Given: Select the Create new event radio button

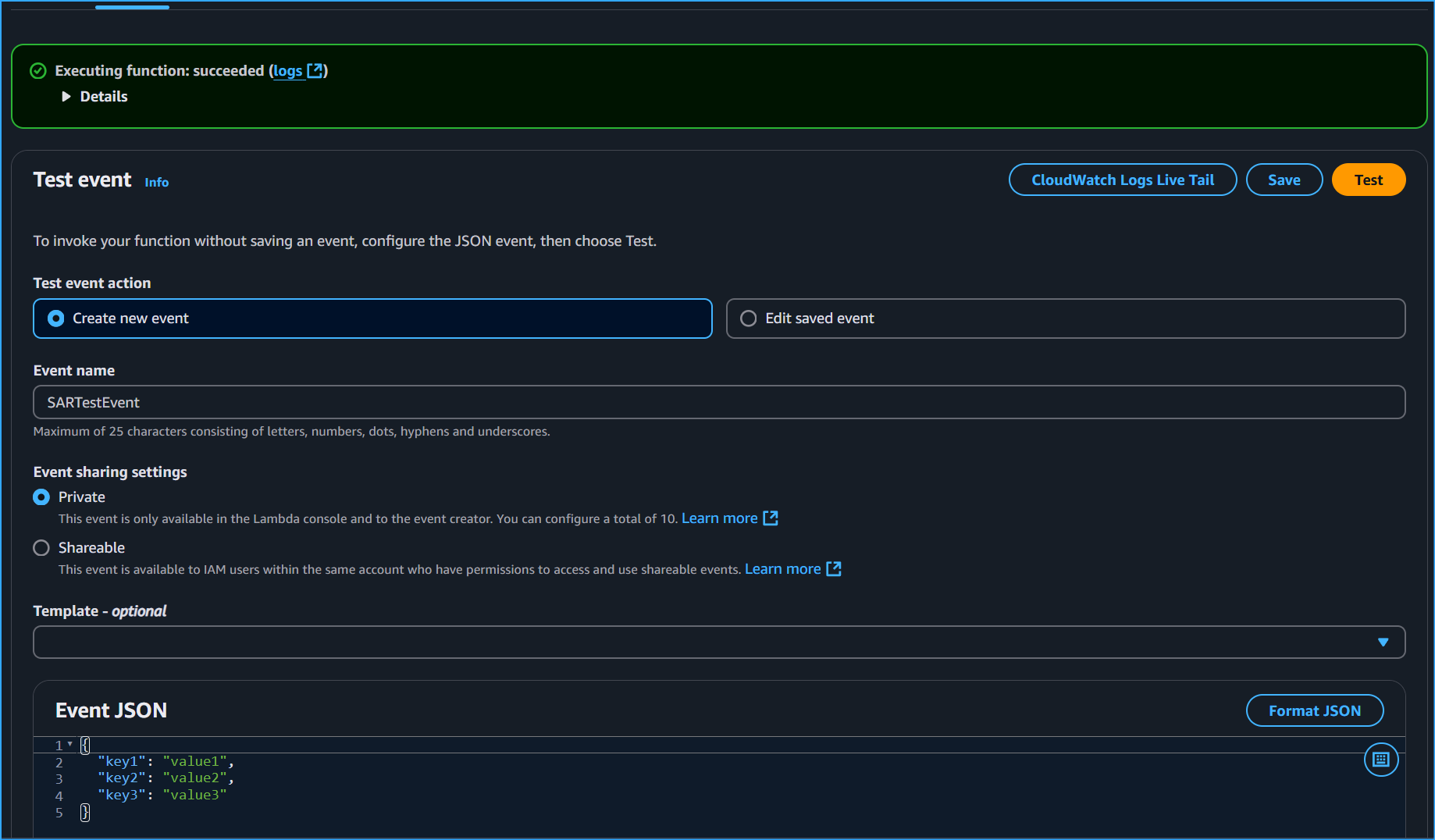Looking at the screenshot, I should [55, 318].
